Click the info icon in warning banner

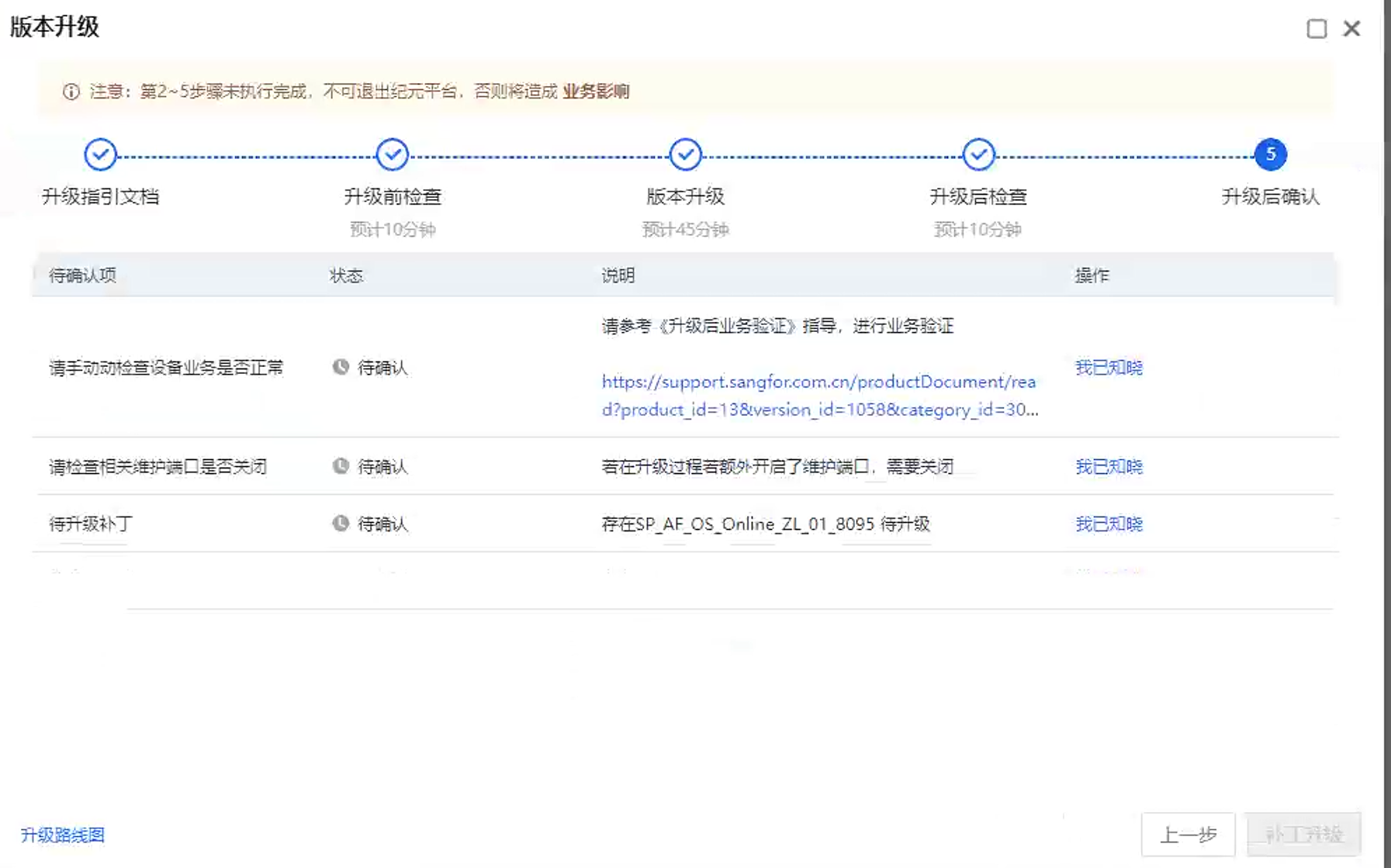[x=71, y=92]
